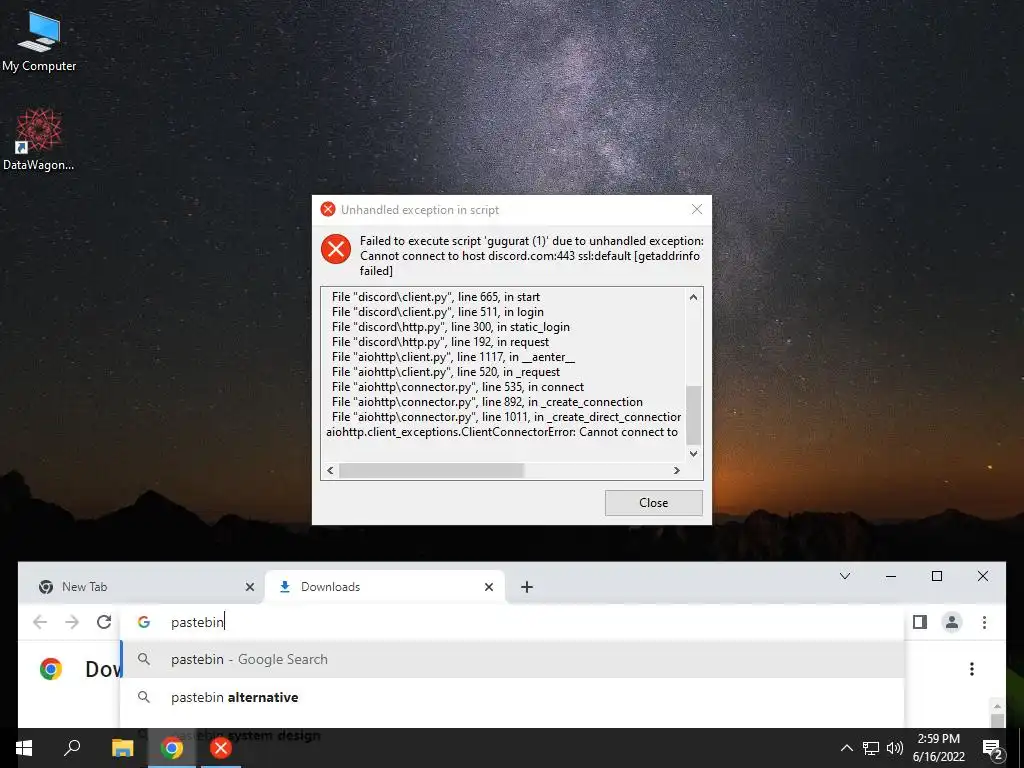This screenshot has width=1024, height=768.
Task: Show hidden system tray icons
Action: [846, 748]
